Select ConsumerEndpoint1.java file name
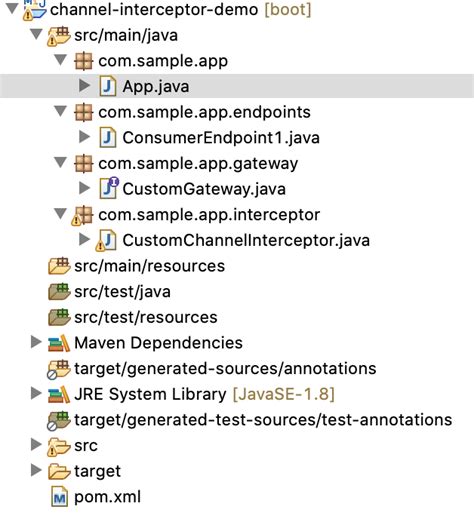The height and width of the screenshot is (531, 474). pos(221,138)
